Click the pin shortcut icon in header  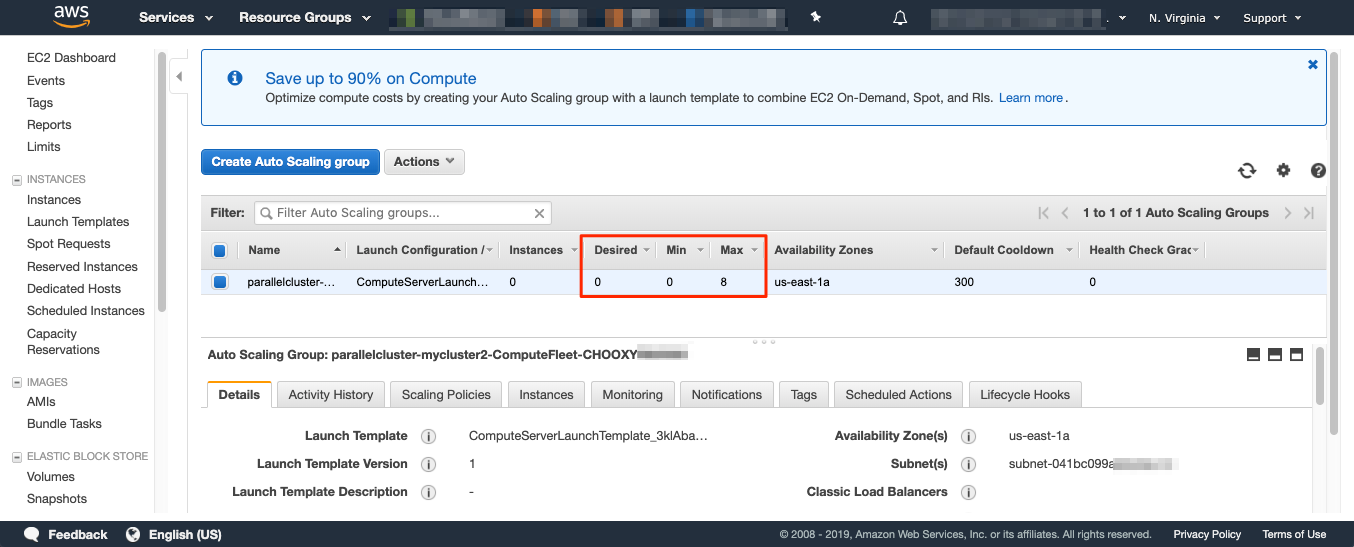point(816,17)
